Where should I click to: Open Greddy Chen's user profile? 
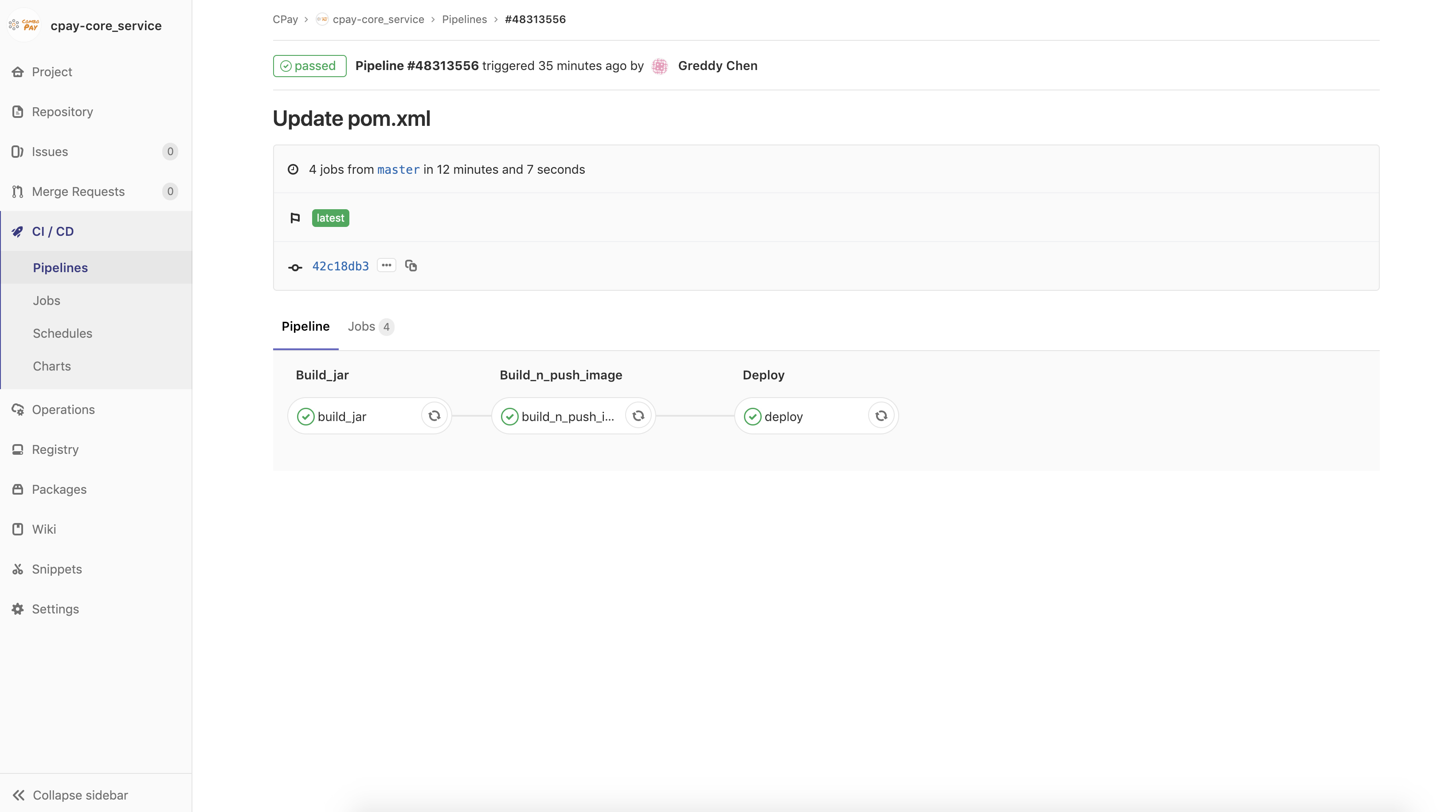717,66
